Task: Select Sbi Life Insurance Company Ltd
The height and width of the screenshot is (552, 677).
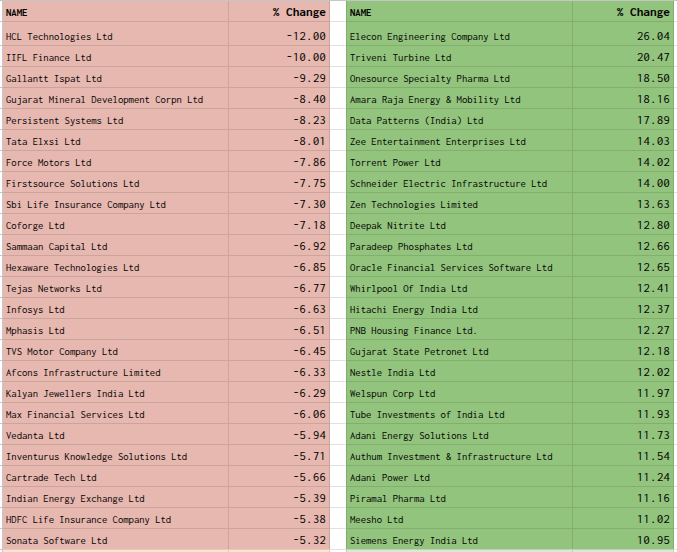Action: point(115,205)
